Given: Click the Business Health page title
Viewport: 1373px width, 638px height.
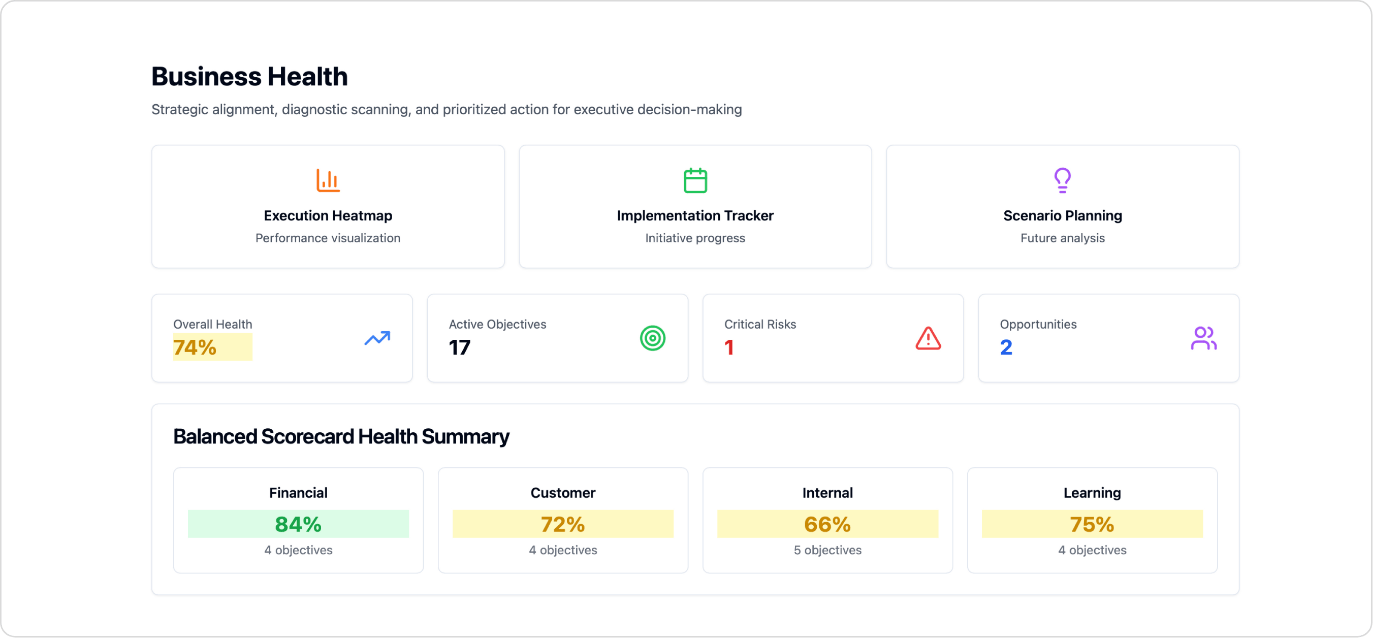Looking at the screenshot, I should coord(249,77).
